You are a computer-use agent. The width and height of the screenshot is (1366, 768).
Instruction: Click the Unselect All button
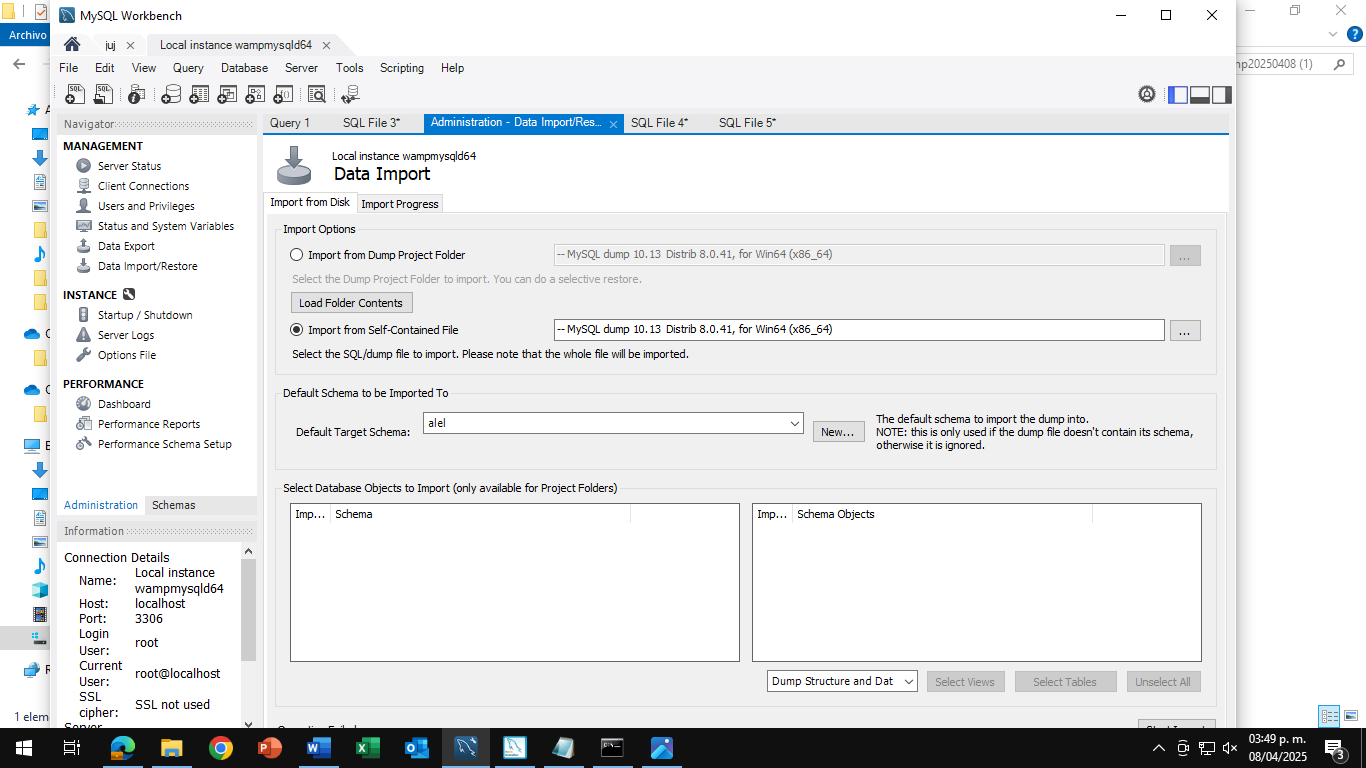coord(1163,682)
